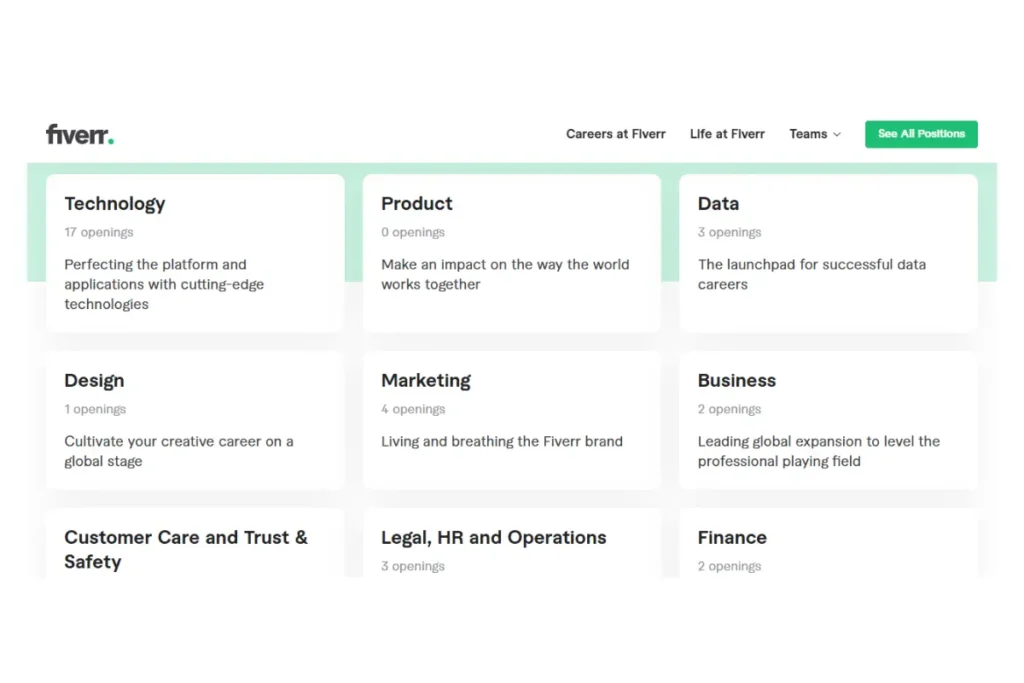Click 2 openings label under Finance
Image resolution: width=1024 pixels, height=683 pixels.
pos(730,567)
